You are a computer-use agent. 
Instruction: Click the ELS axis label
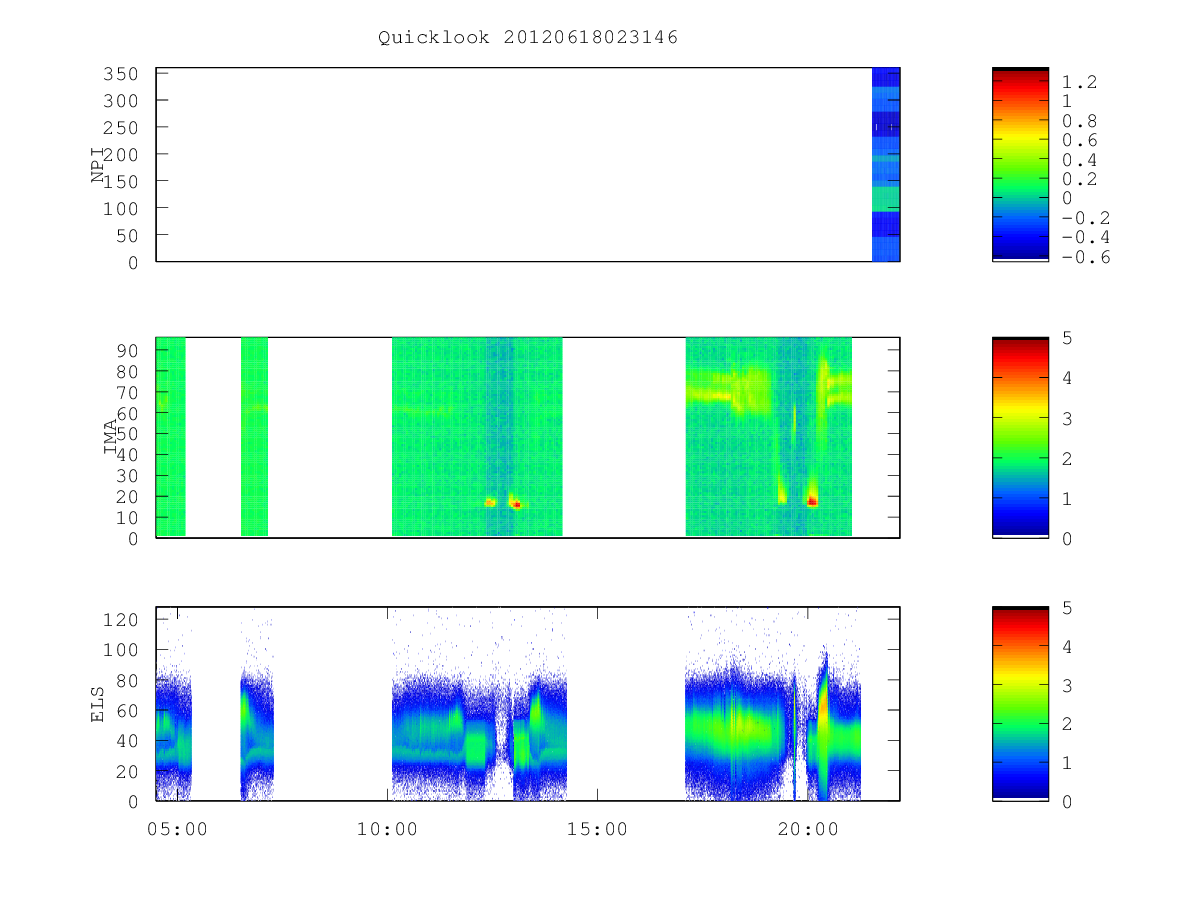98,704
